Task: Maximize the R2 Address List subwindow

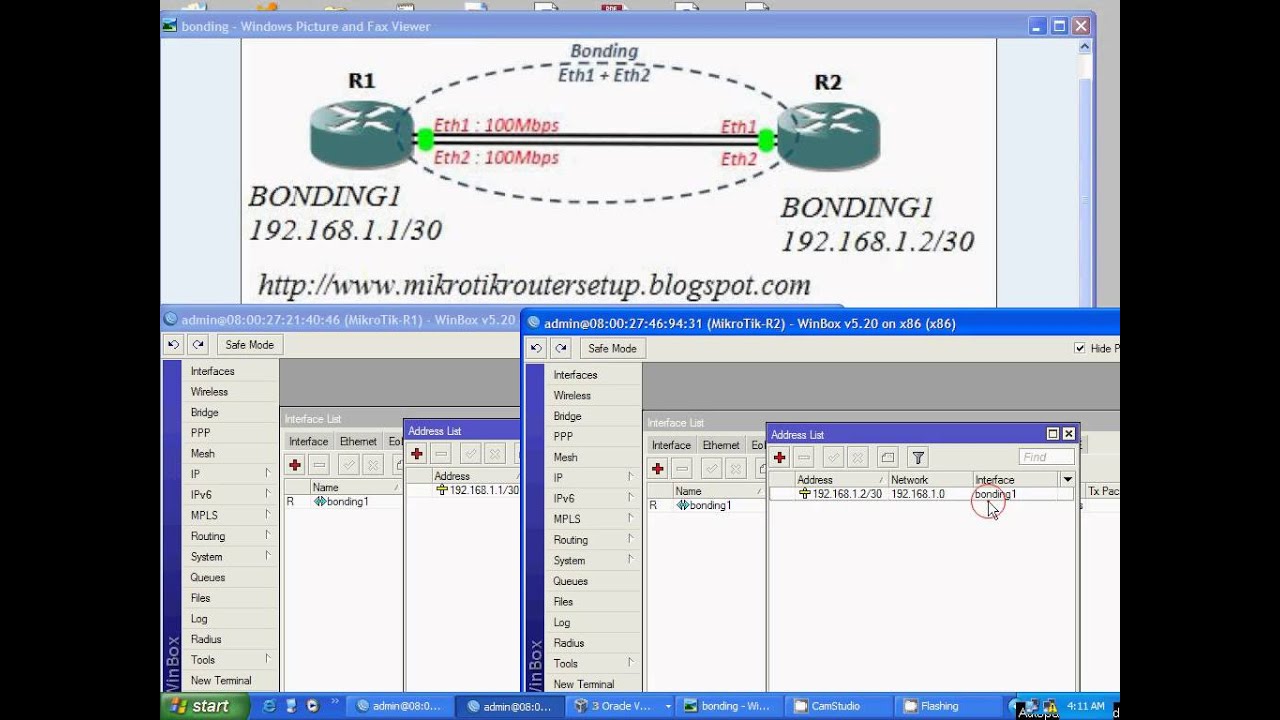Action: coord(1052,434)
